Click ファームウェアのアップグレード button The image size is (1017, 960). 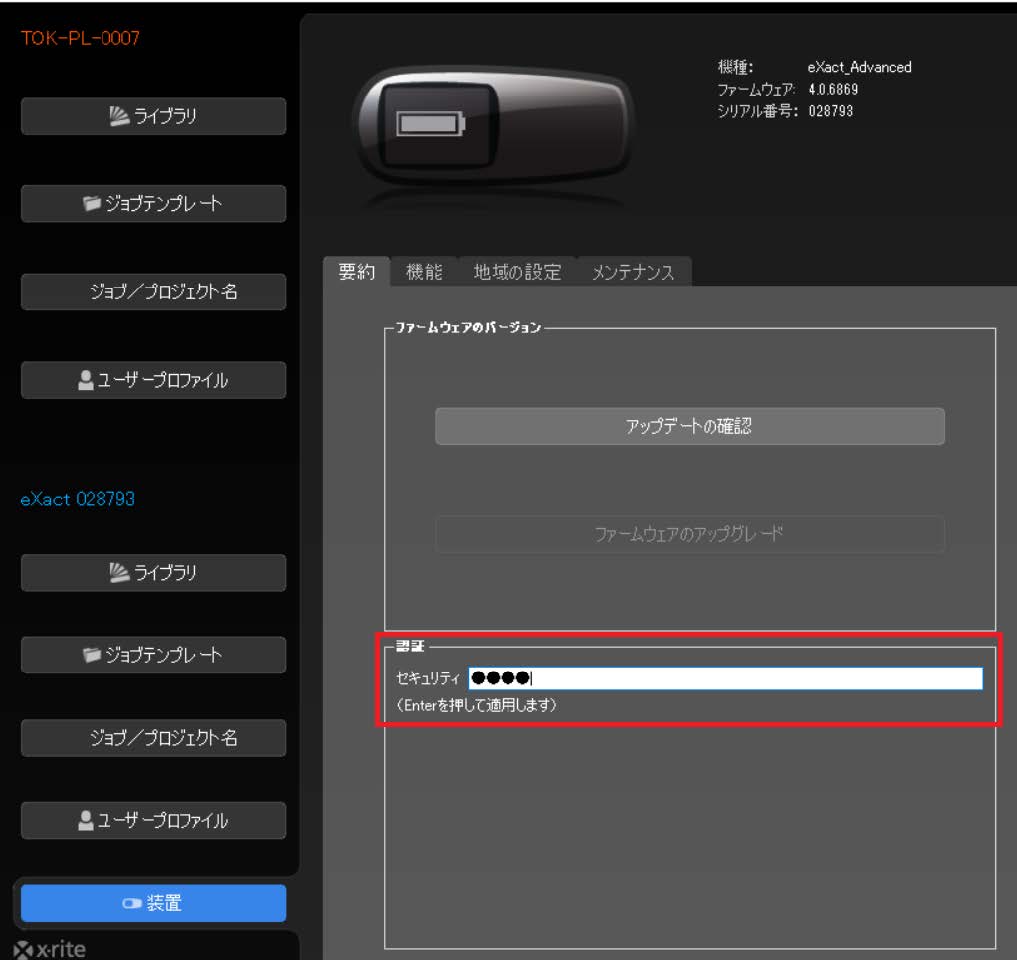coord(689,534)
